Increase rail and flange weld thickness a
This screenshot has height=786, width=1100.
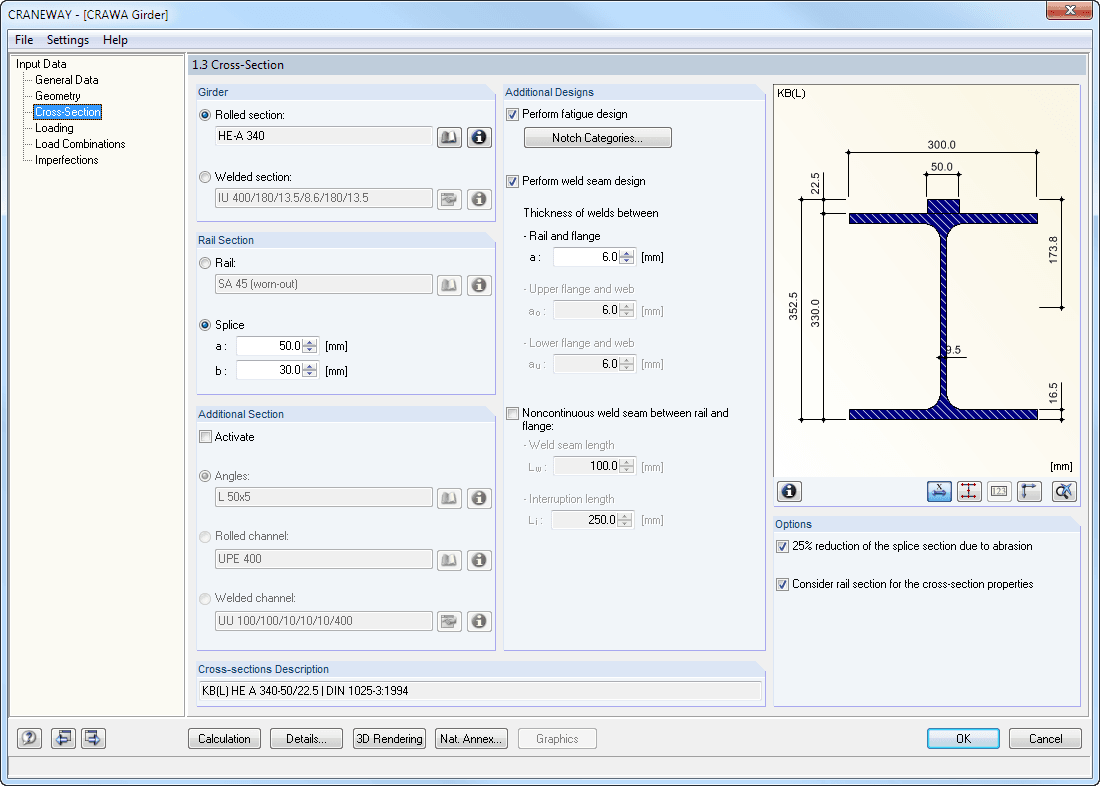tap(626, 254)
